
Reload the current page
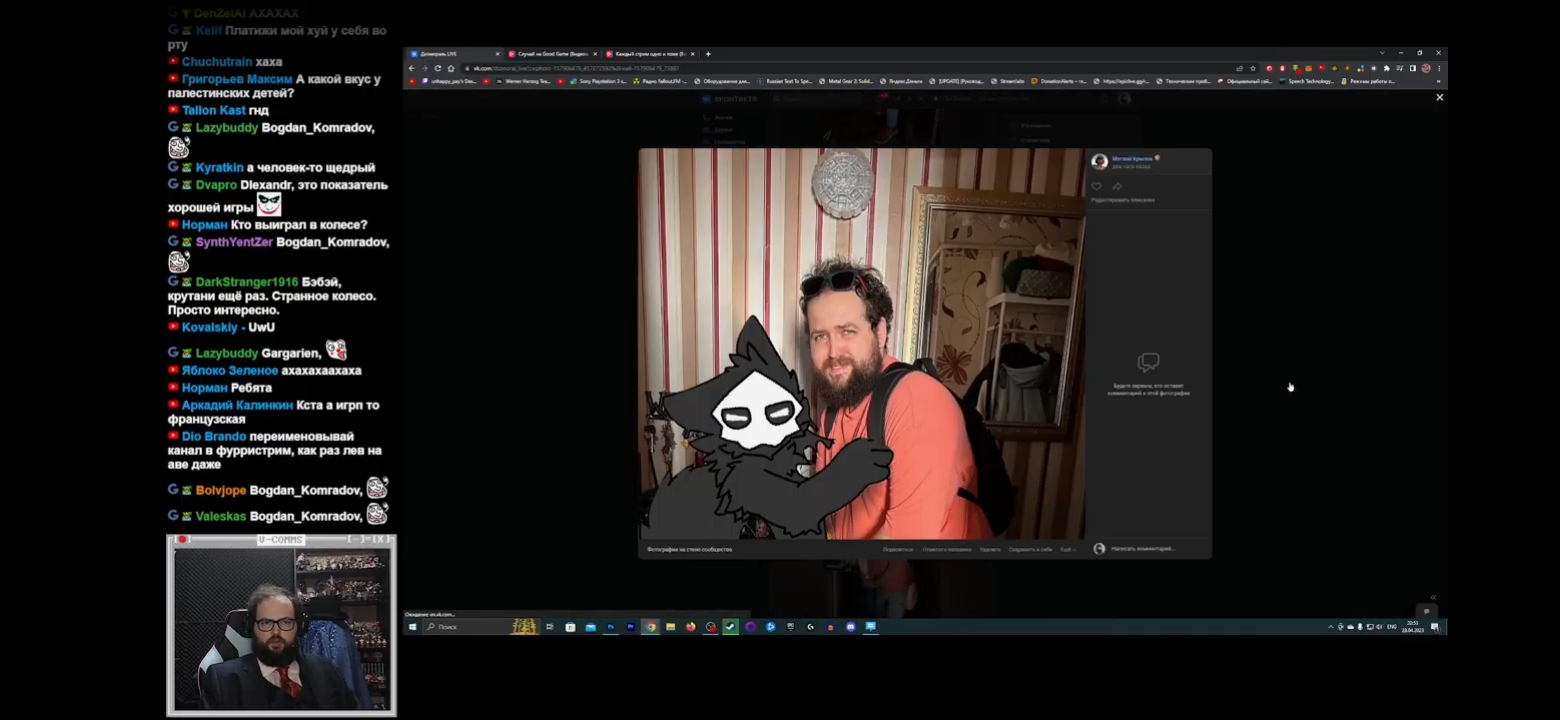tap(437, 68)
